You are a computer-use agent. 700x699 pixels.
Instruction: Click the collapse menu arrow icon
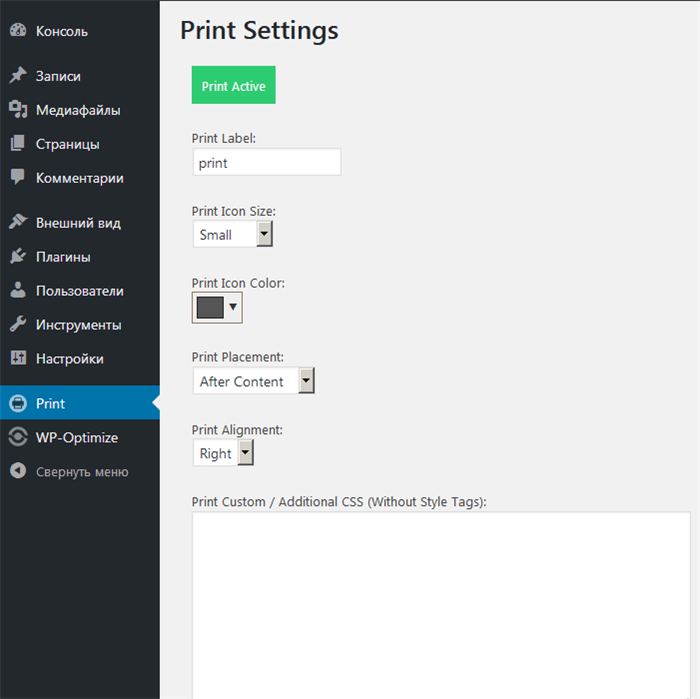tap(18, 471)
